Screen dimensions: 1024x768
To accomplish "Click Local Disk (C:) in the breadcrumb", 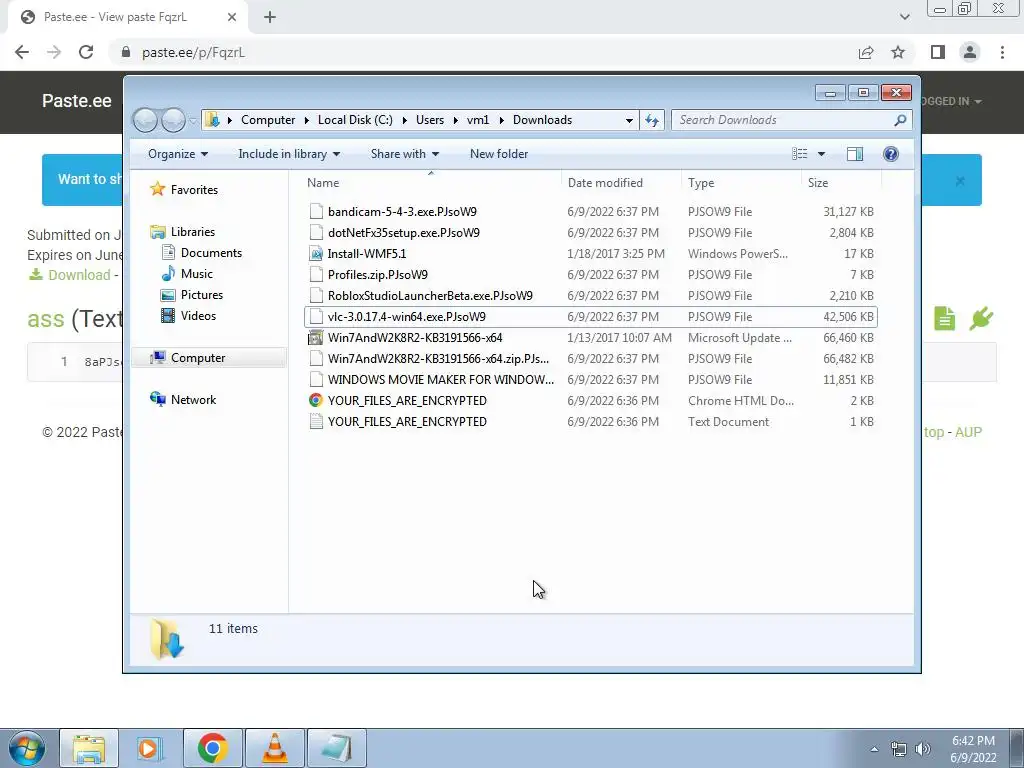I will (x=355, y=120).
